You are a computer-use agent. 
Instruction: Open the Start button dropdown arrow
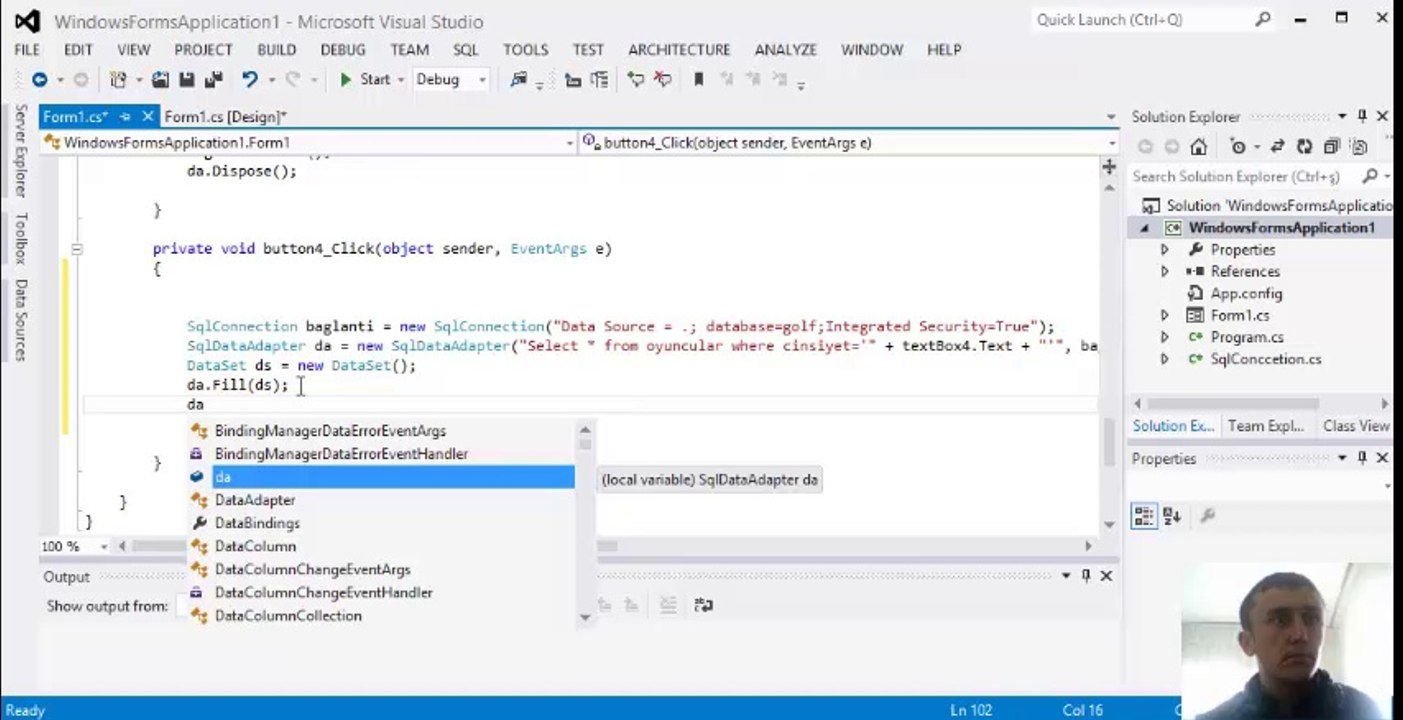pyautogui.click(x=400, y=80)
